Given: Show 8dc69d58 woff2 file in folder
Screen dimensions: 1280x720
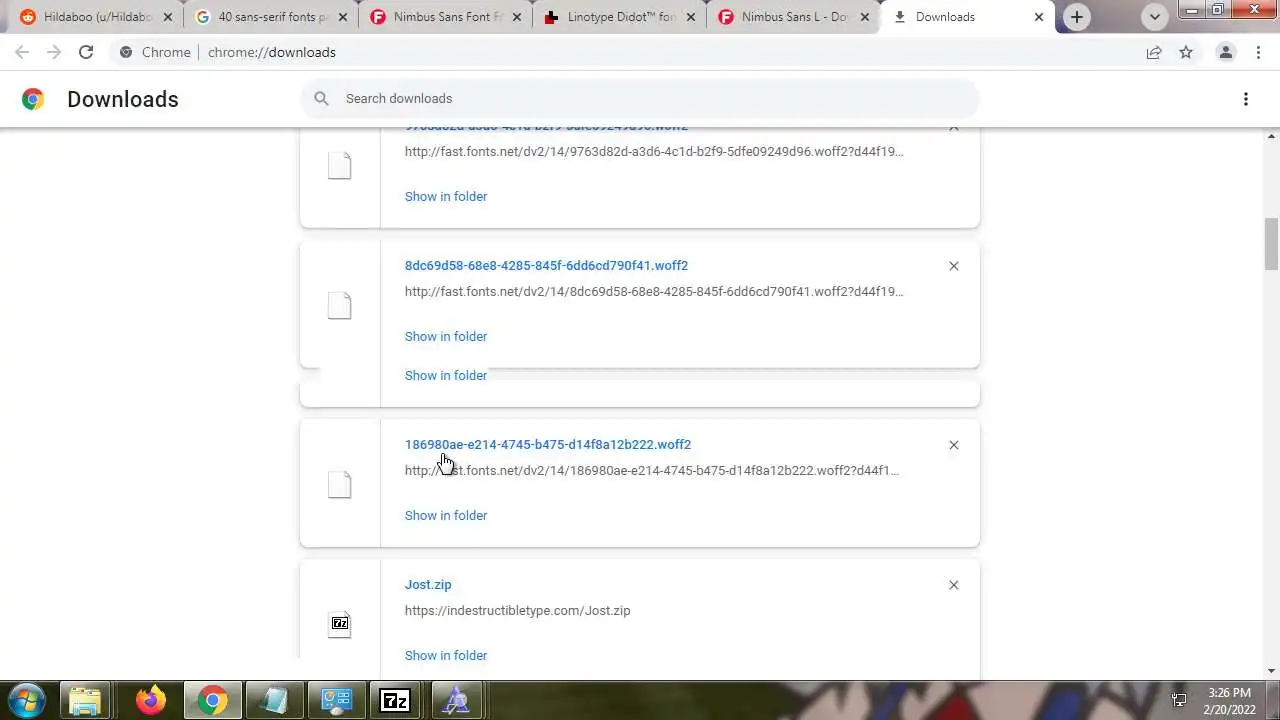Looking at the screenshot, I should (x=446, y=336).
